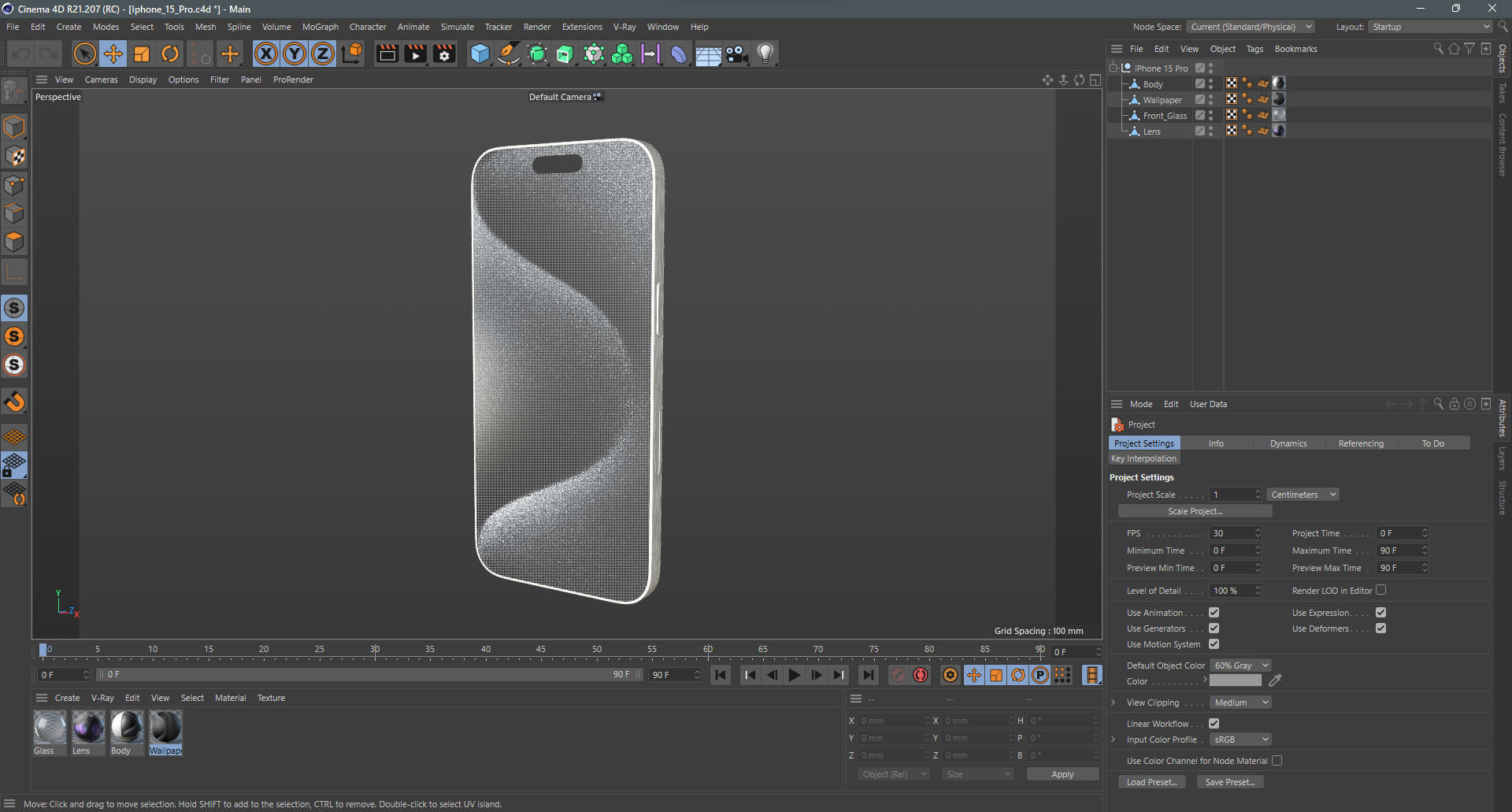Open the Simulate menu
The height and width of the screenshot is (812, 1512).
click(x=457, y=27)
